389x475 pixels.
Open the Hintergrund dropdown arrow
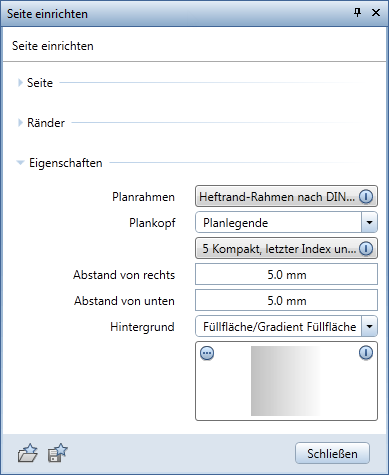pos(369,326)
